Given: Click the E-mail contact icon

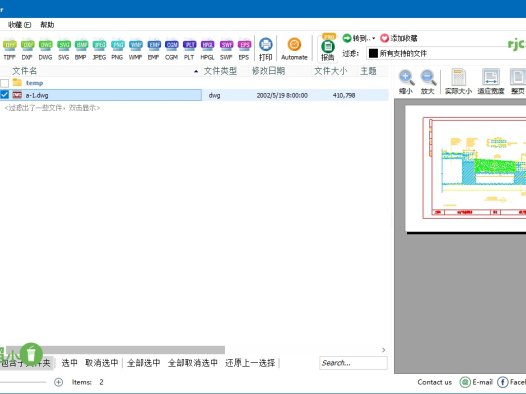Looking at the screenshot, I should tap(476, 382).
